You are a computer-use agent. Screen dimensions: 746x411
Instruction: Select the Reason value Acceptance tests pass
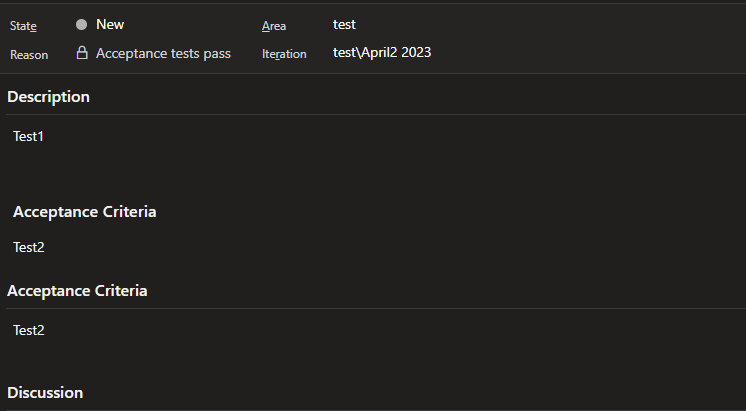163,53
